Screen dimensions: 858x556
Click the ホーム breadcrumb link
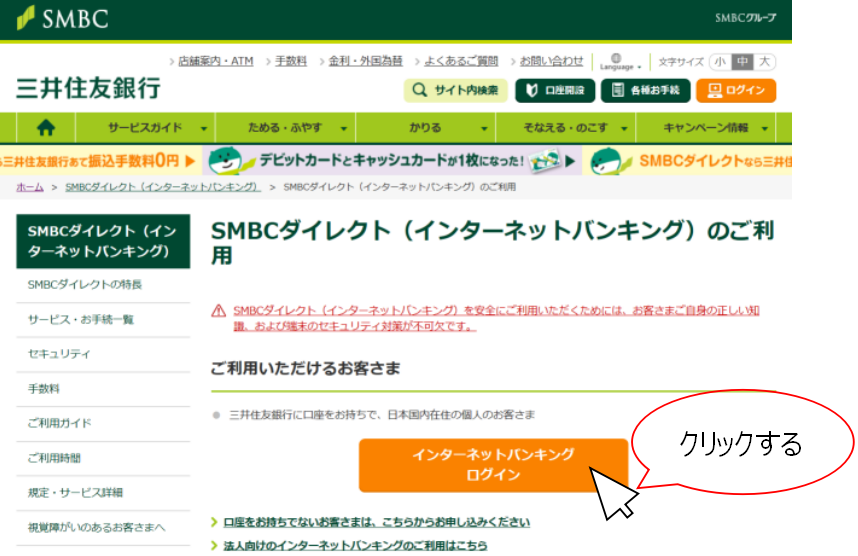tap(30, 187)
